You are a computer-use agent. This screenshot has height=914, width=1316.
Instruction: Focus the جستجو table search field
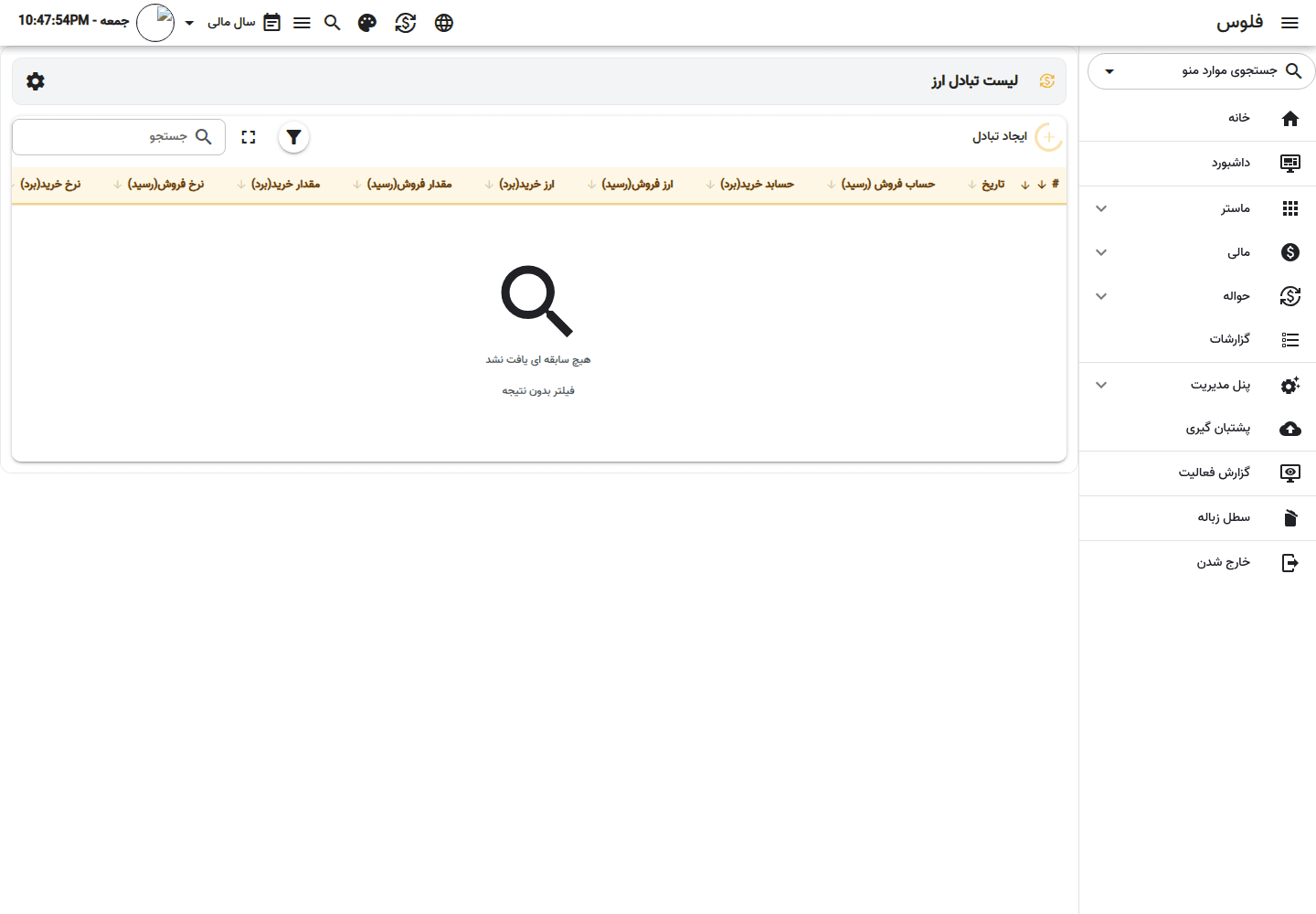(119, 137)
